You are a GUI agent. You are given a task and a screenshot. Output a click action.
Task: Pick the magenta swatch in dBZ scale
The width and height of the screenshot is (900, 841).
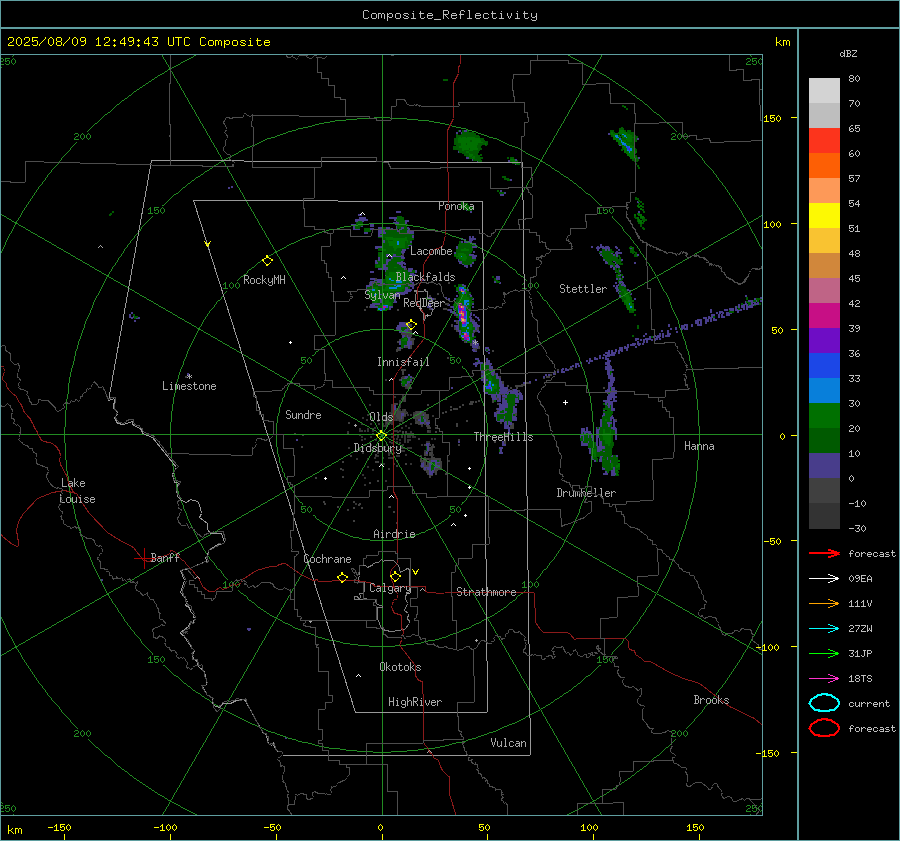pyautogui.click(x=824, y=316)
